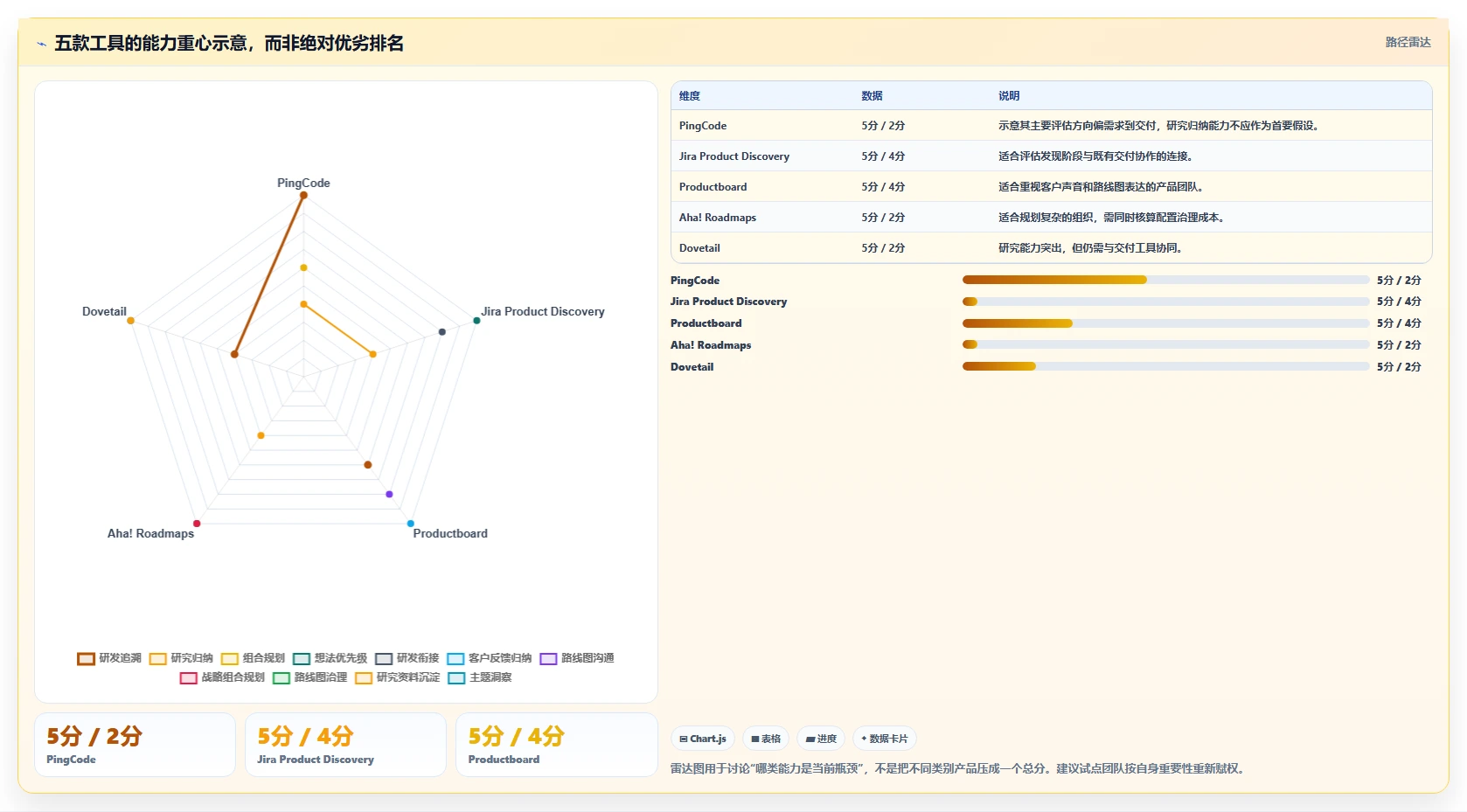
Task: Toggle the 路线图沟通 legend series
Action: pyautogui.click(x=576, y=658)
